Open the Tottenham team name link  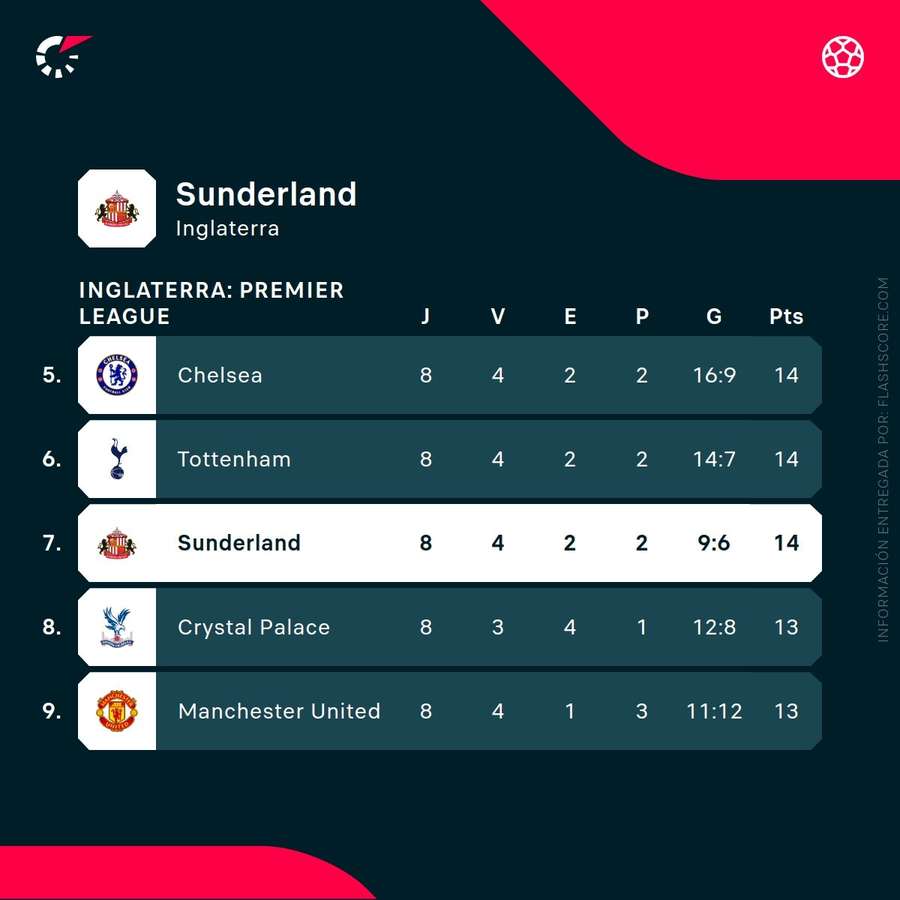[234, 459]
